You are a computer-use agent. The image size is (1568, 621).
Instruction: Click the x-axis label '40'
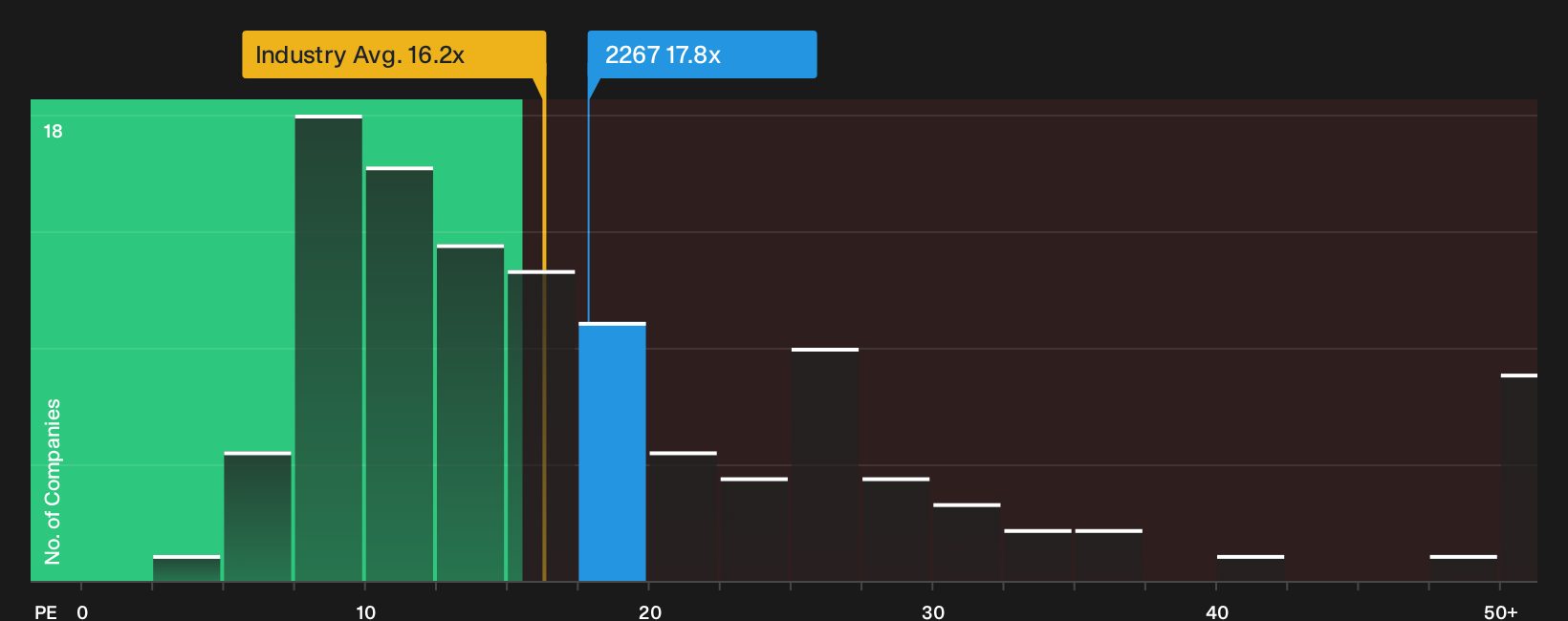pos(1217,612)
